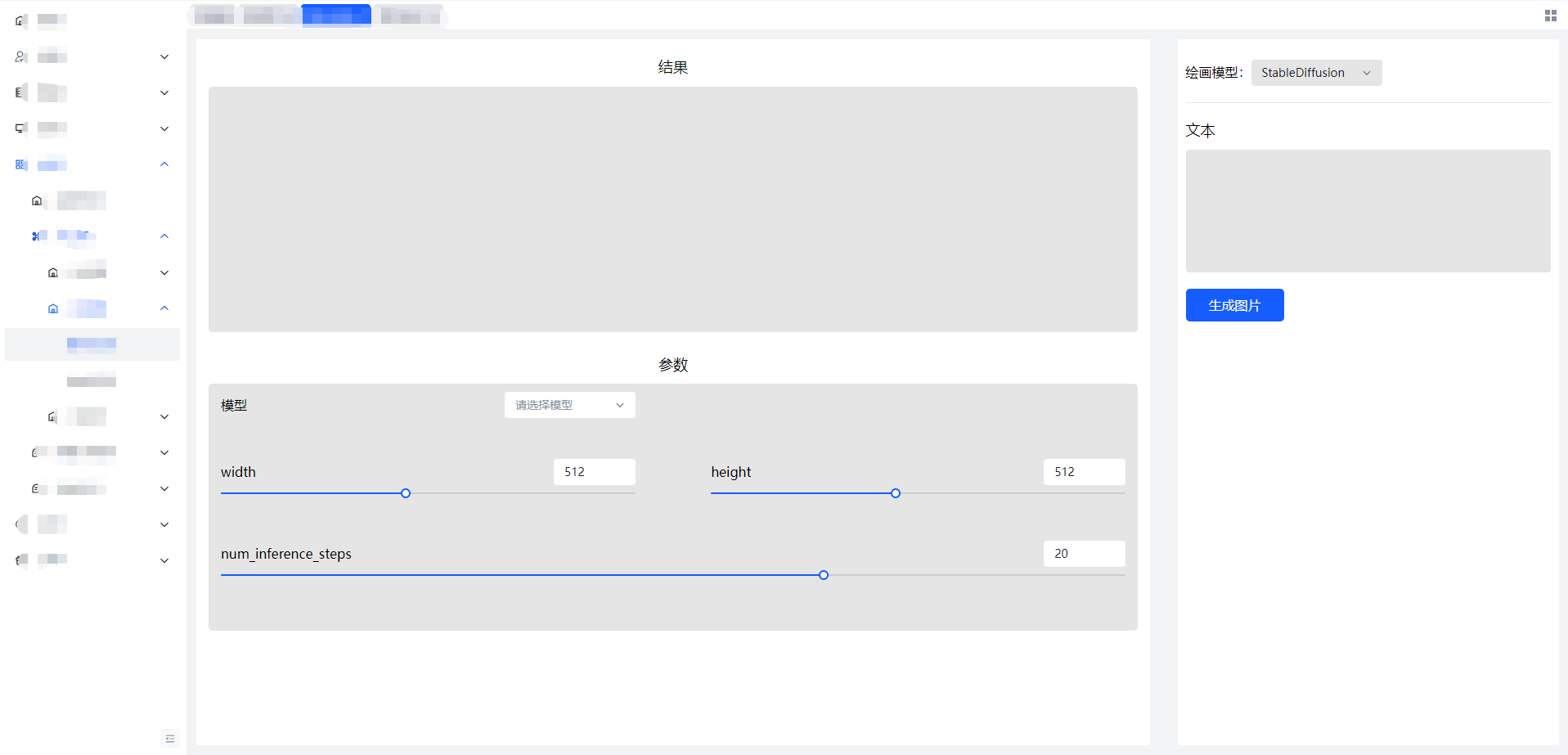
Task: Click the width value field showing 512
Action: coord(594,472)
